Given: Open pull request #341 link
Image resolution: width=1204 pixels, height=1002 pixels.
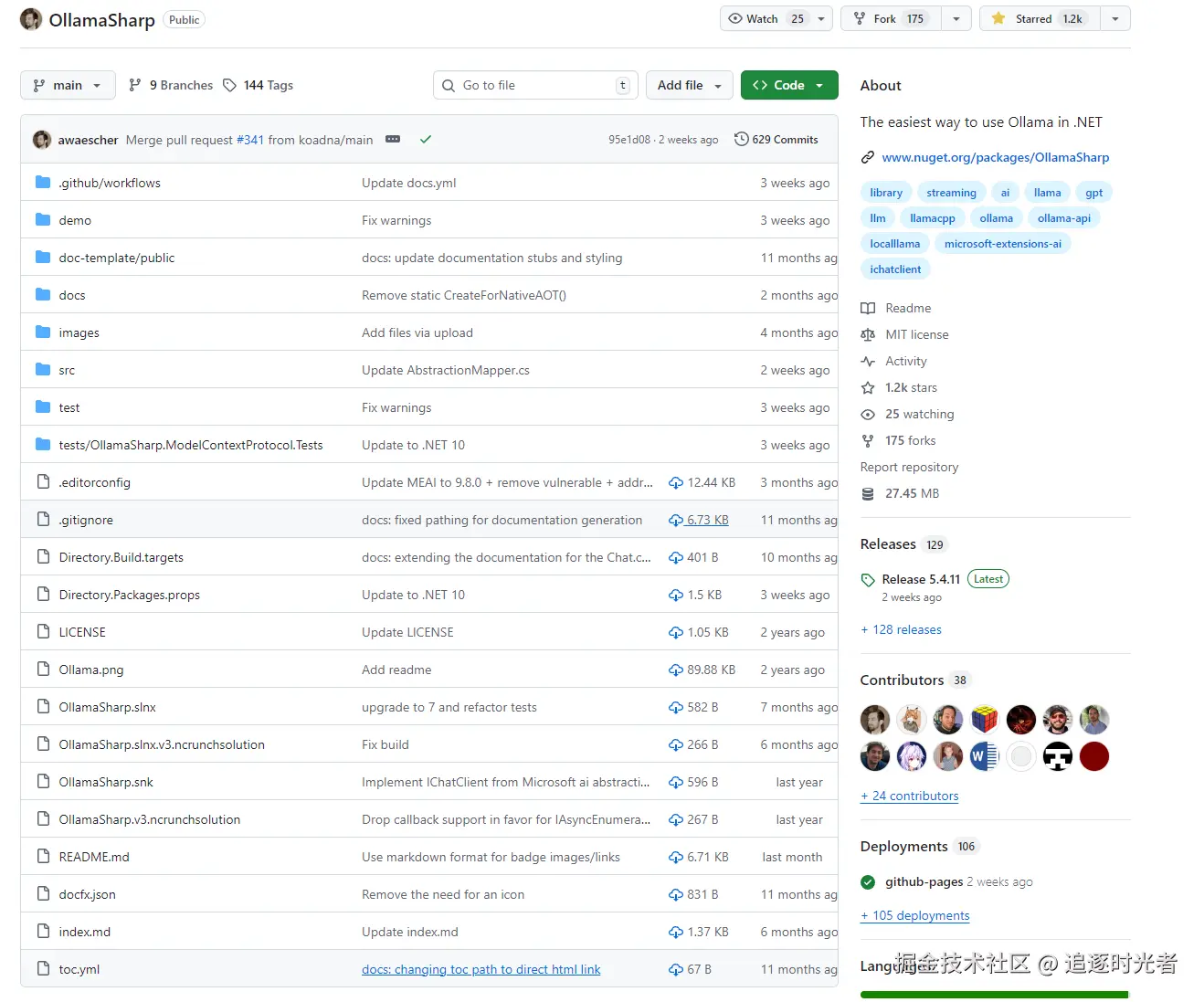Looking at the screenshot, I should 250,140.
